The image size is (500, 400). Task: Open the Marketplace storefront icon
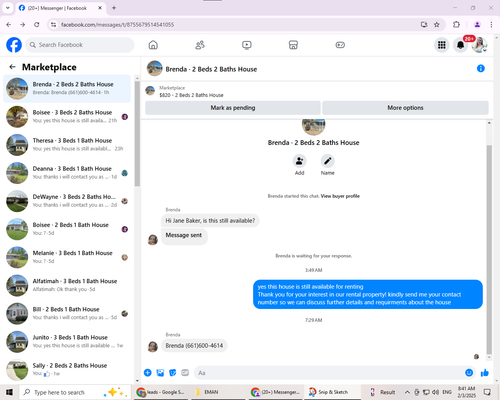point(293,45)
